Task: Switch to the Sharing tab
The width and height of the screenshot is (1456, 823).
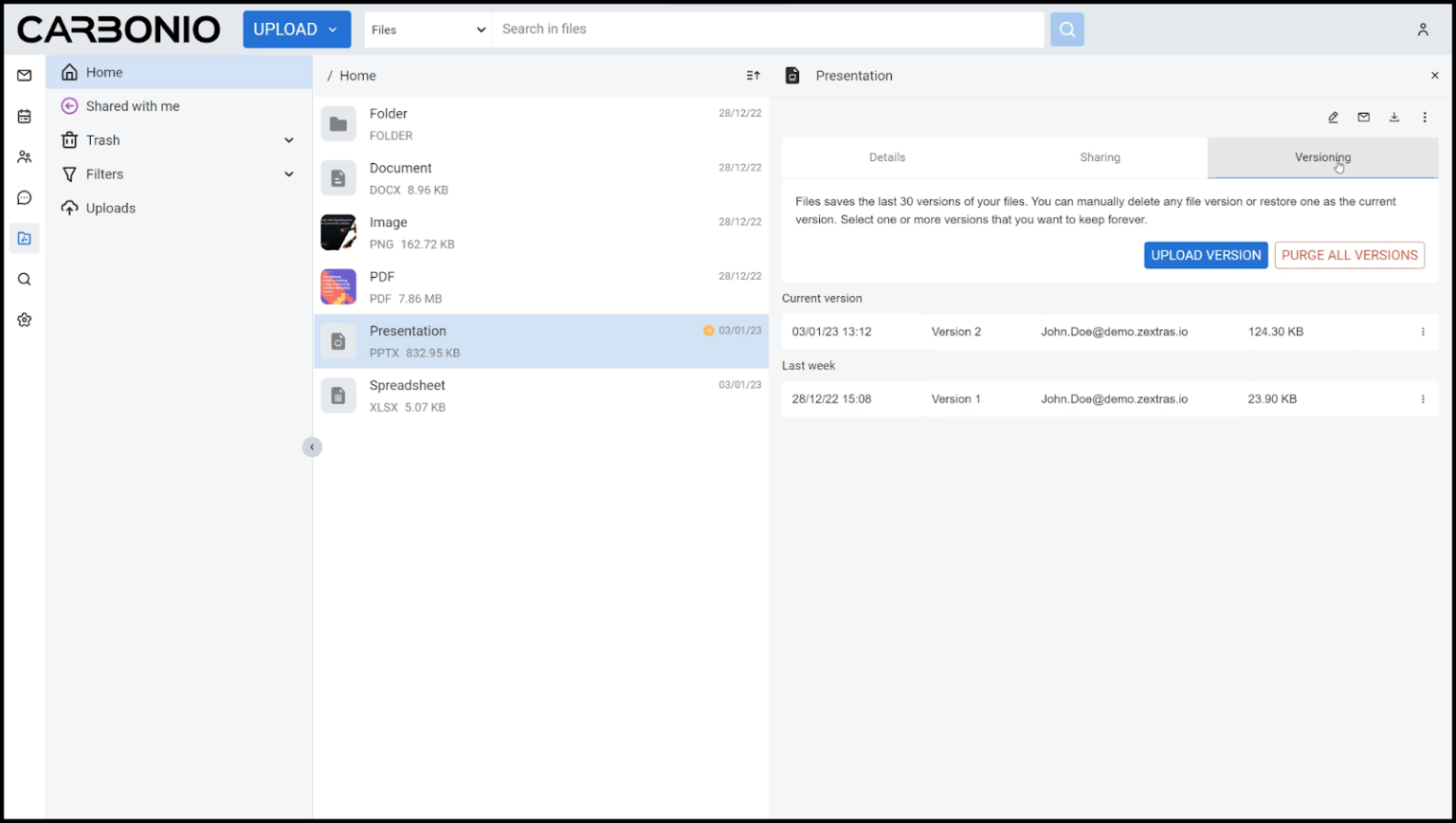Action: [x=1100, y=157]
